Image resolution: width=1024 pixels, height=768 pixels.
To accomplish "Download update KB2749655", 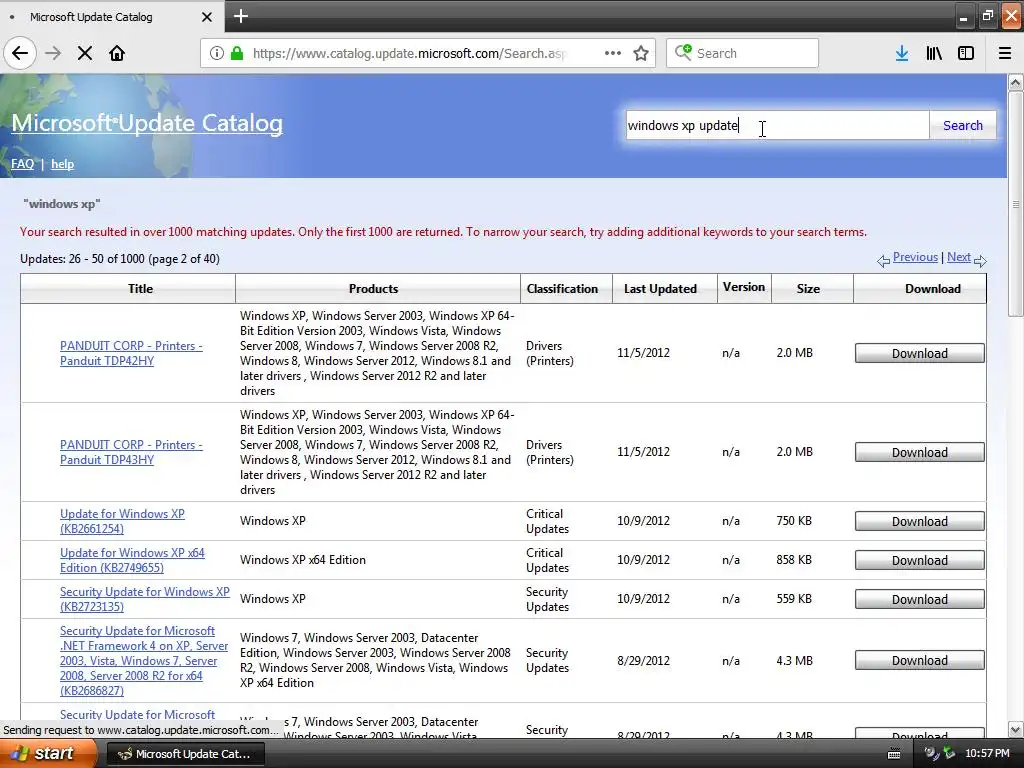I will (x=920, y=560).
